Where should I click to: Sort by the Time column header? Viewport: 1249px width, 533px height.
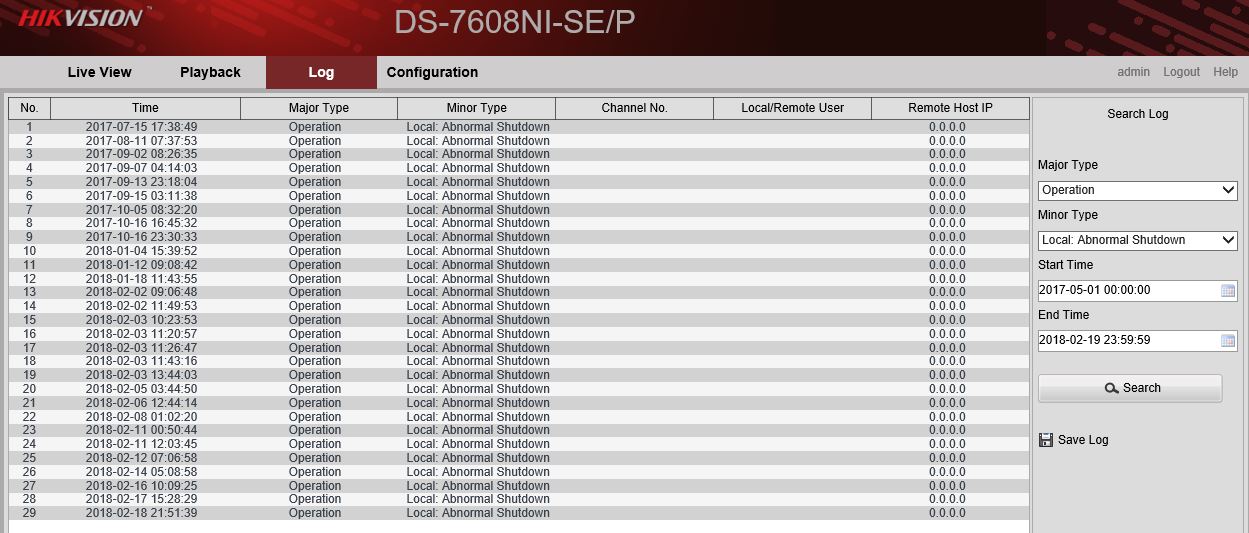pyautogui.click(x=145, y=108)
